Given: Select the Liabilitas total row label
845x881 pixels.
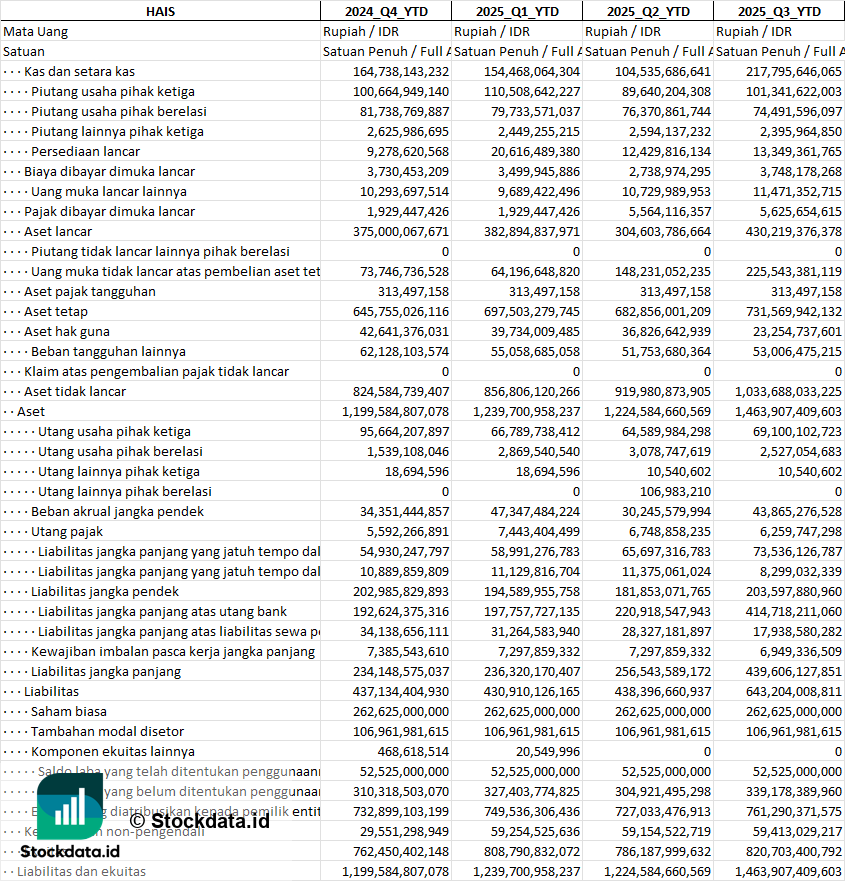Looking at the screenshot, I should (51, 692).
